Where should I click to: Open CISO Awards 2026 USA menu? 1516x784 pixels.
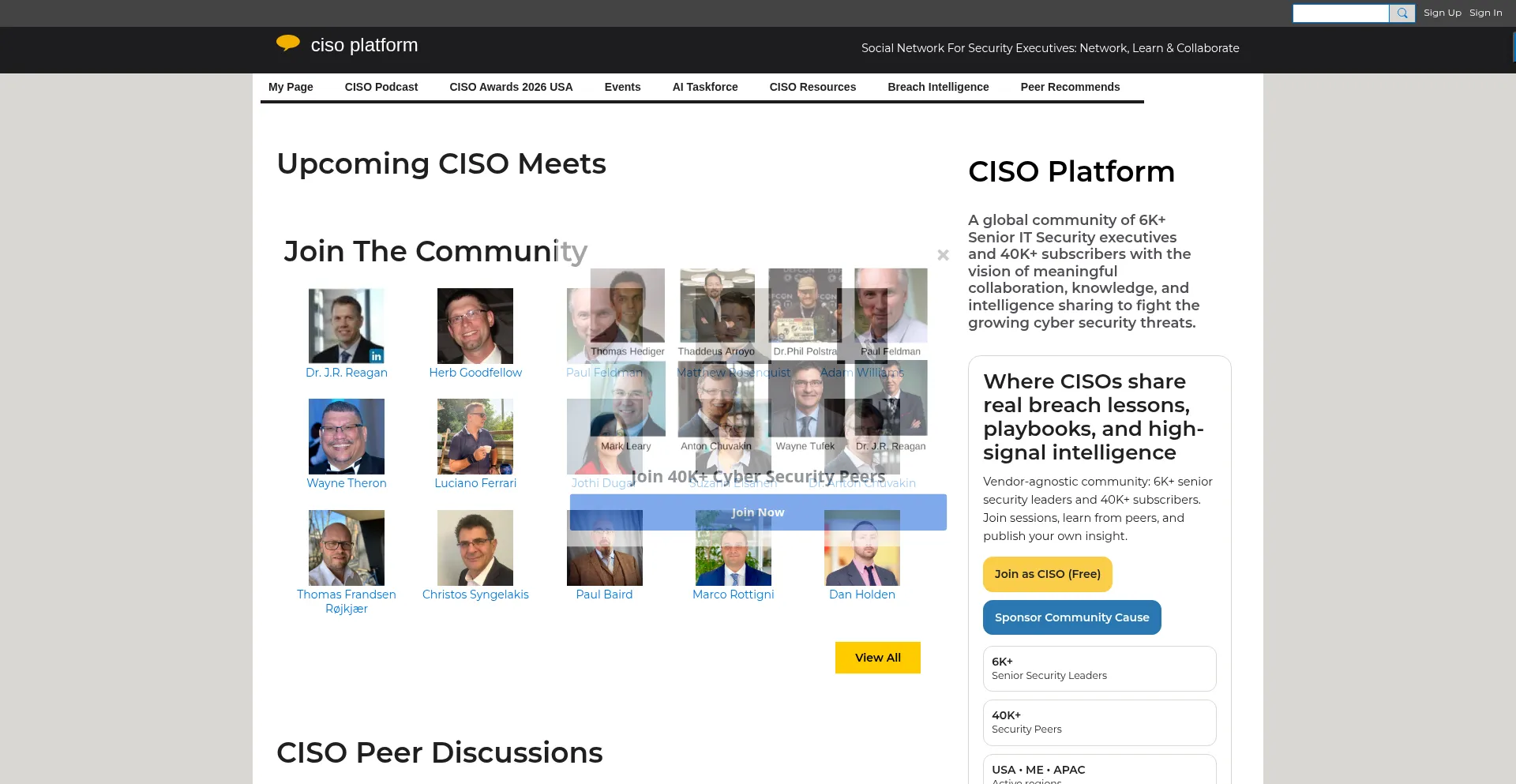coord(511,87)
